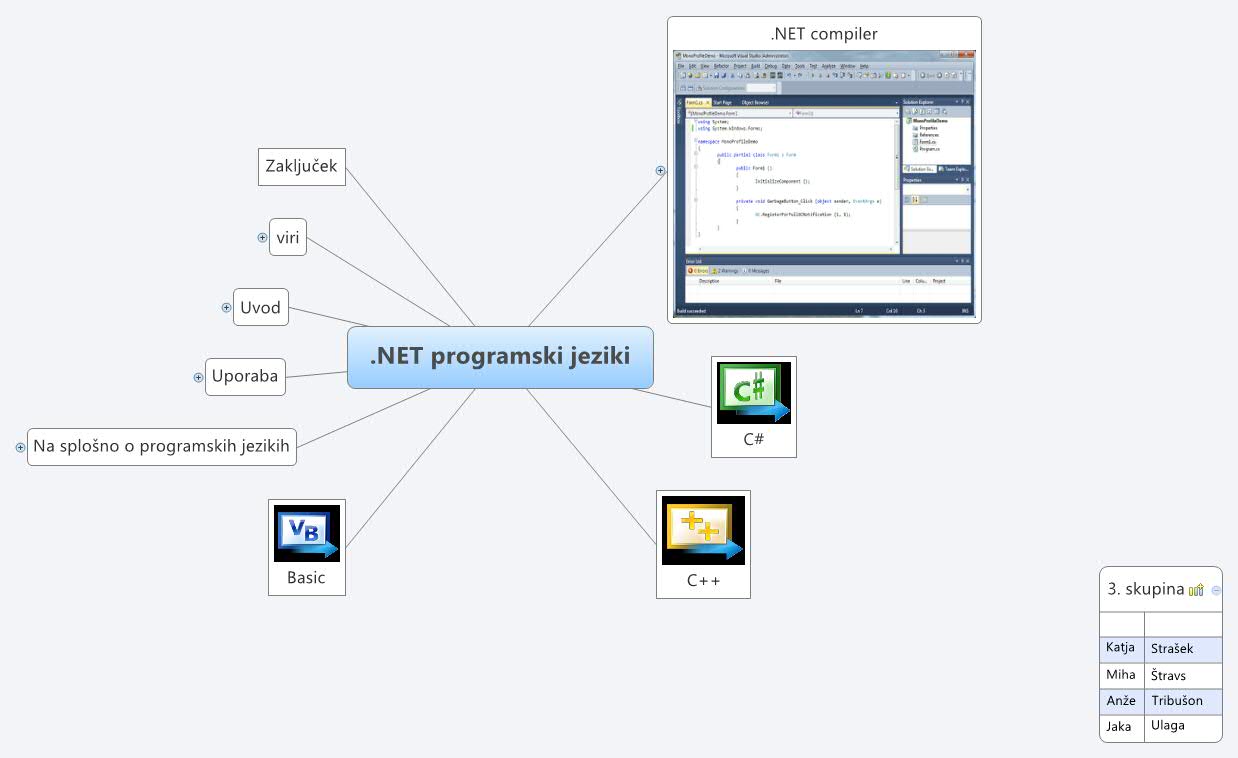Select the Visual Basic (VB) icon
The height and width of the screenshot is (758, 1238).
pos(306,531)
